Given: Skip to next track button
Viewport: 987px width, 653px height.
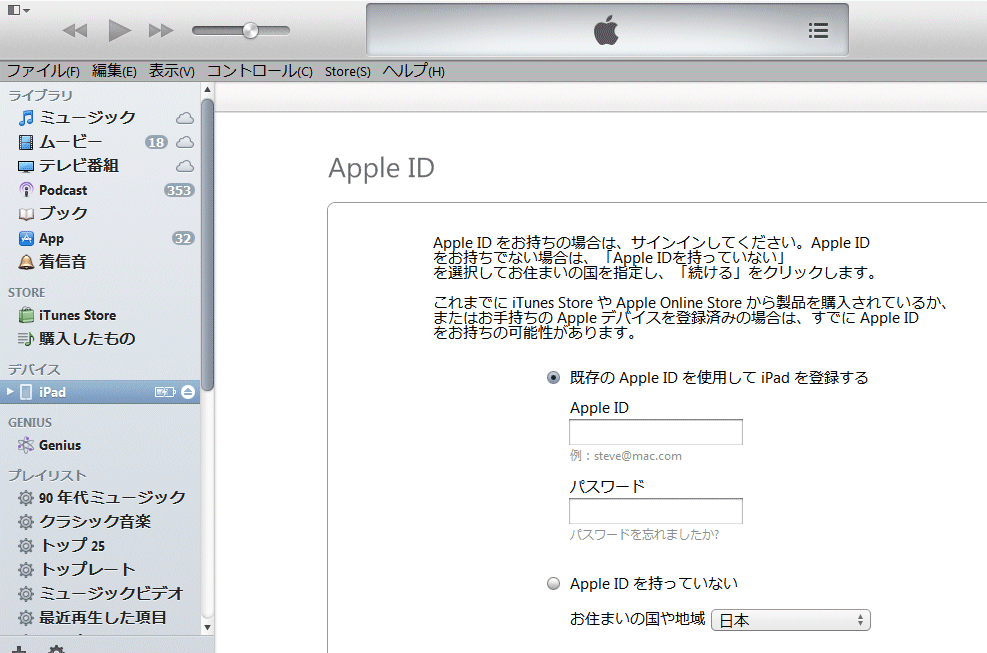Looking at the screenshot, I should pyautogui.click(x=161, y=31).
